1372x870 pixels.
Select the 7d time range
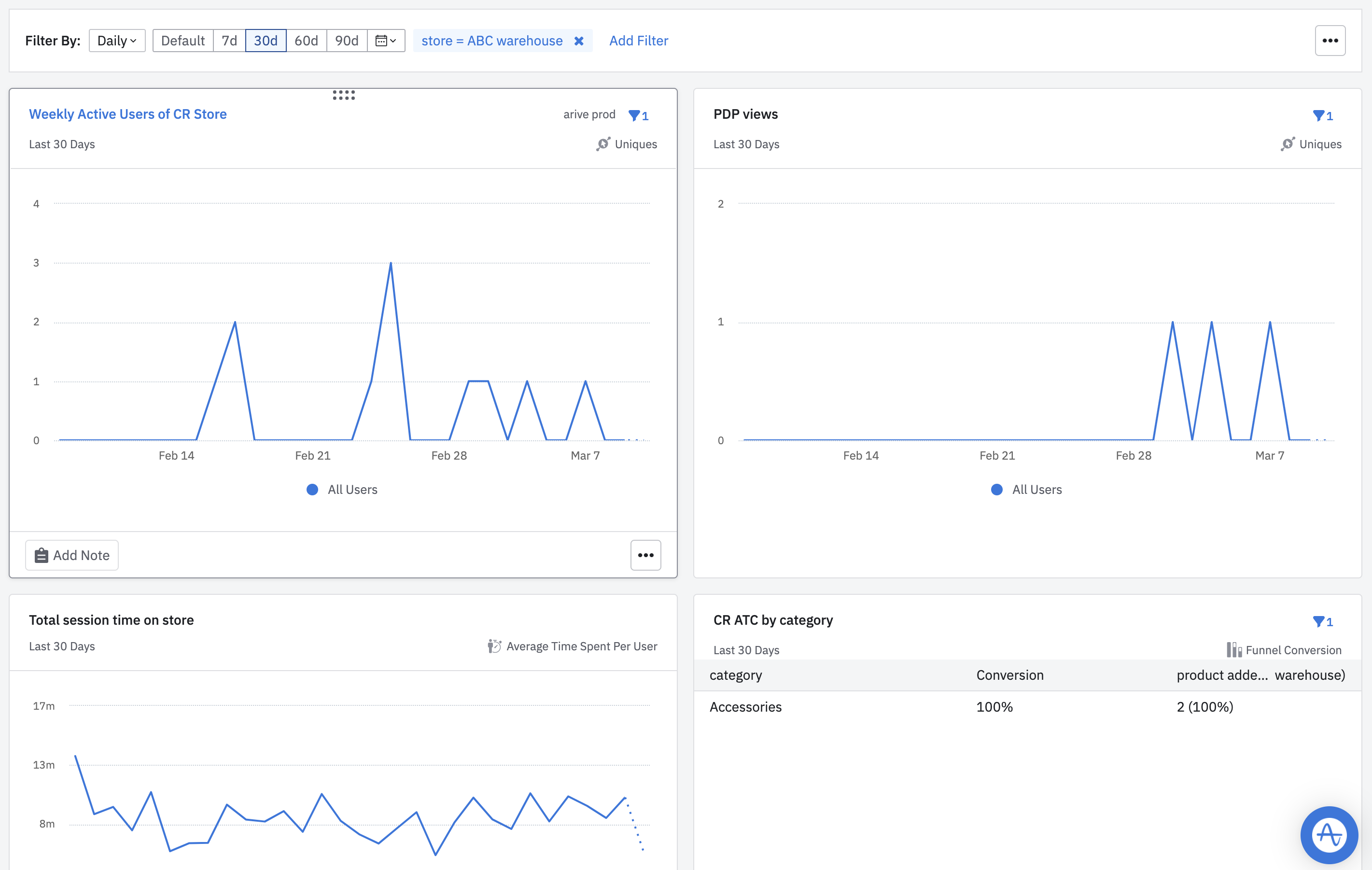[x=229, y=41]
